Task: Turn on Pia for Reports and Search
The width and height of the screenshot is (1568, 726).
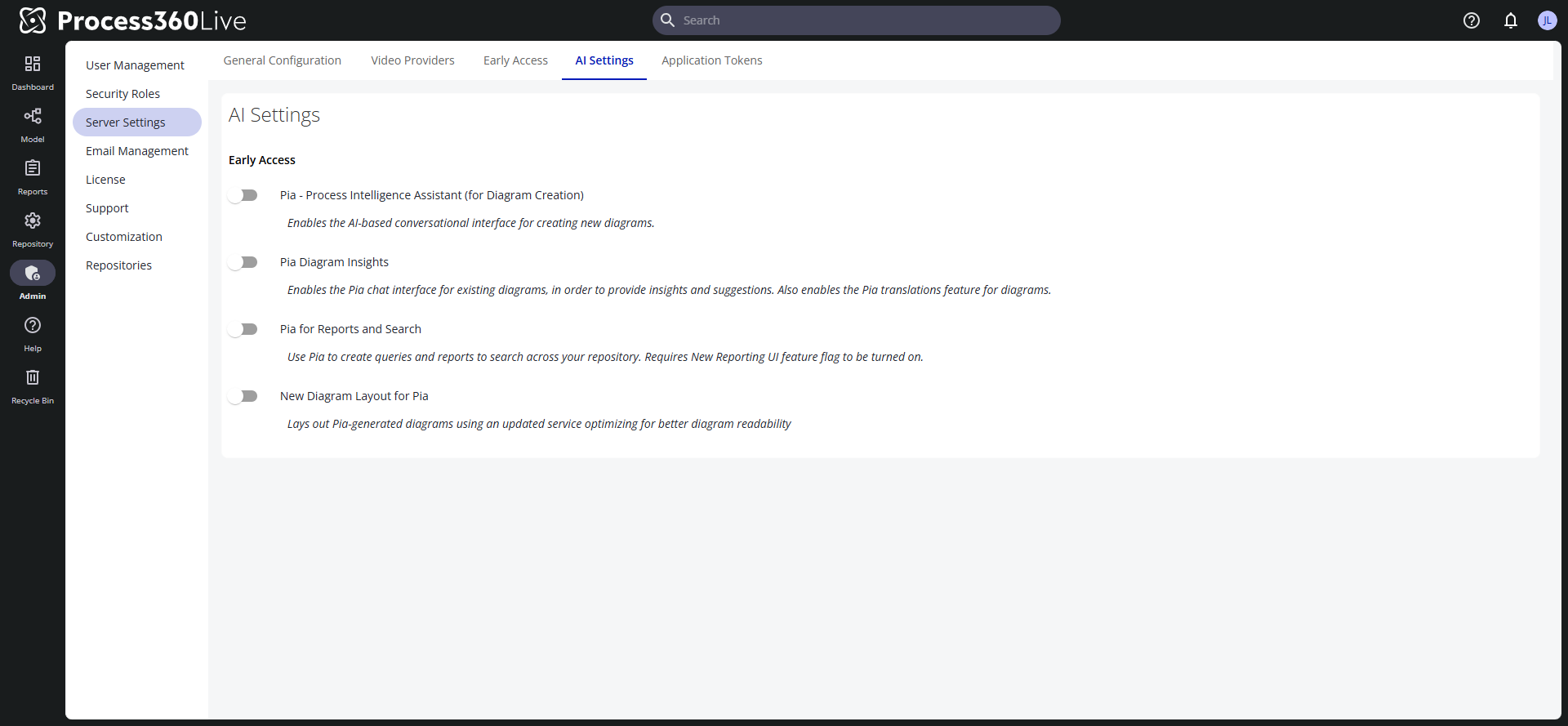Action: click(x=243, y=329)
